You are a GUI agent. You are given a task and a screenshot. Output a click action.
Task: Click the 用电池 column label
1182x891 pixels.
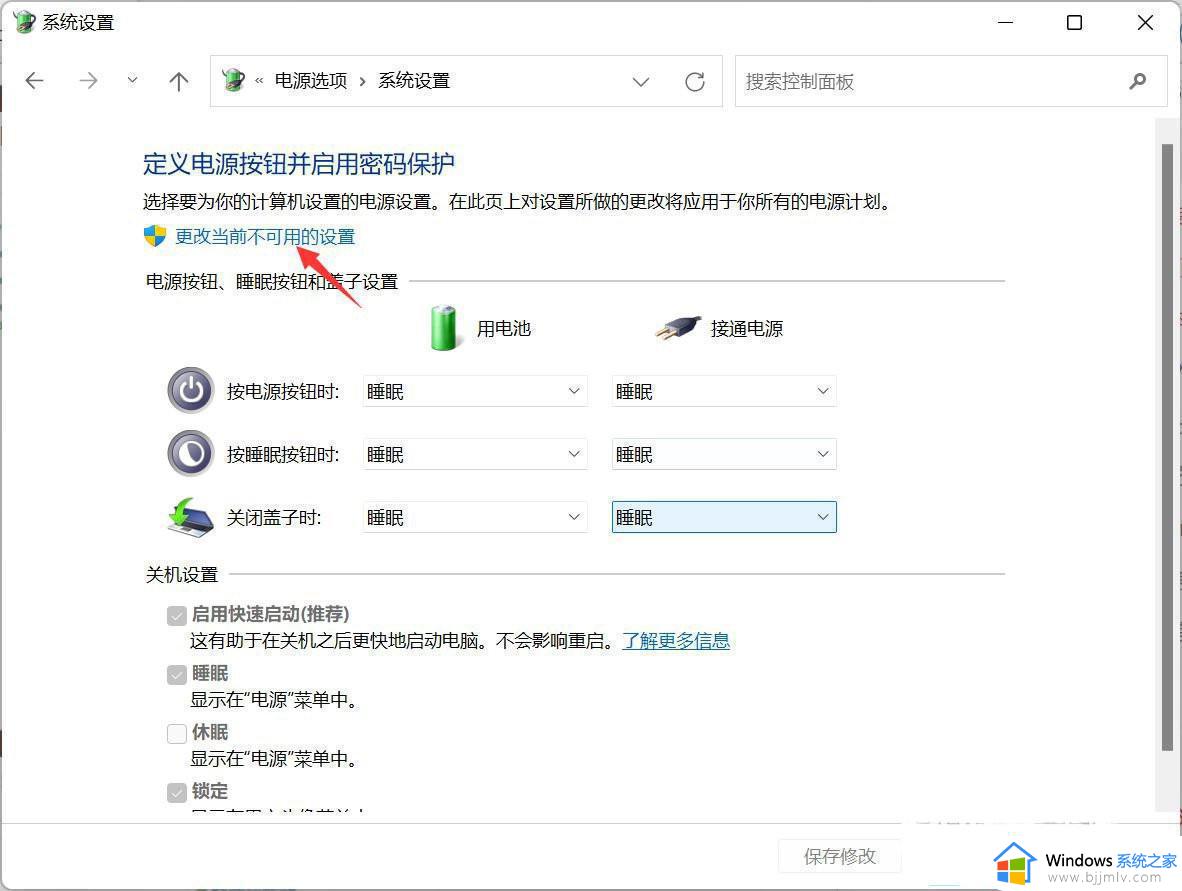[504, 329]
